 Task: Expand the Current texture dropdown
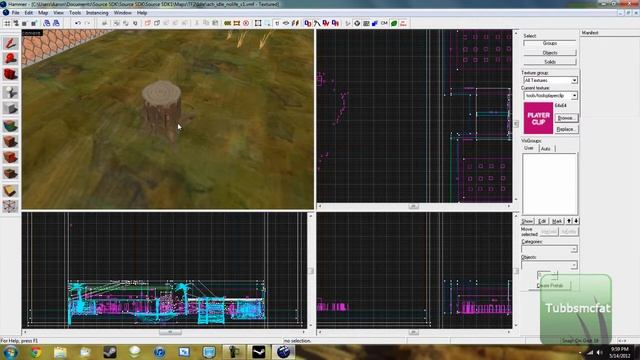[x=574, y=96]
